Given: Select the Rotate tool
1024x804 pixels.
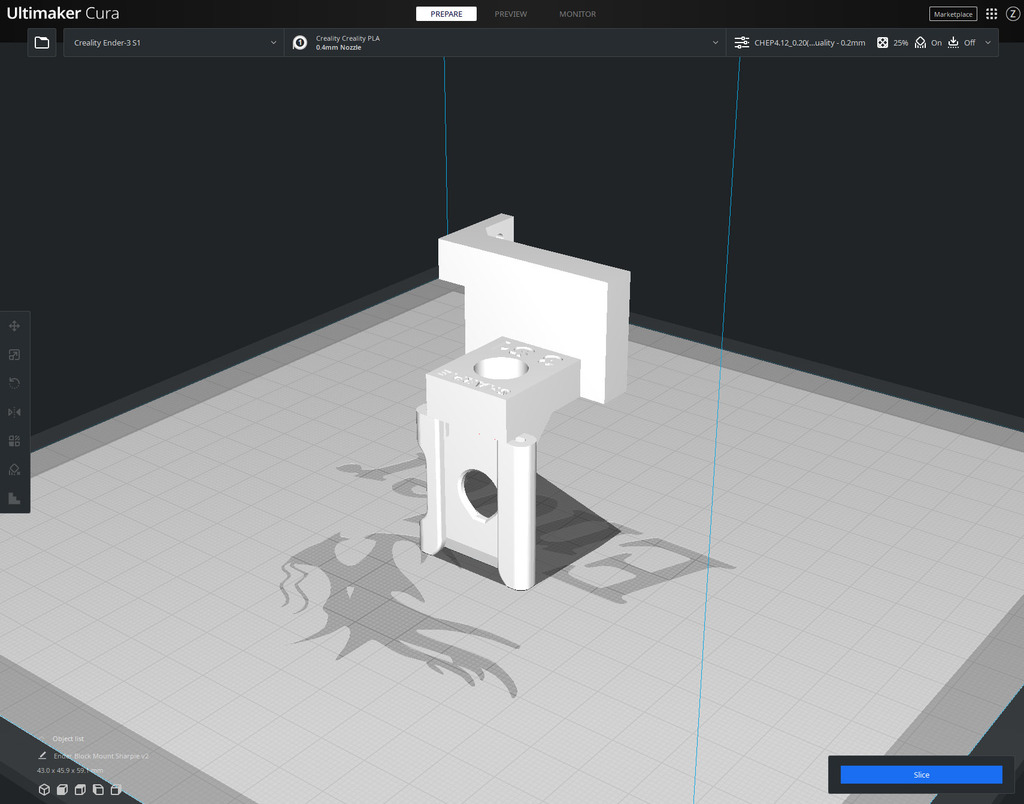Looking at the screenshot, I should click(x=14, y=382).
